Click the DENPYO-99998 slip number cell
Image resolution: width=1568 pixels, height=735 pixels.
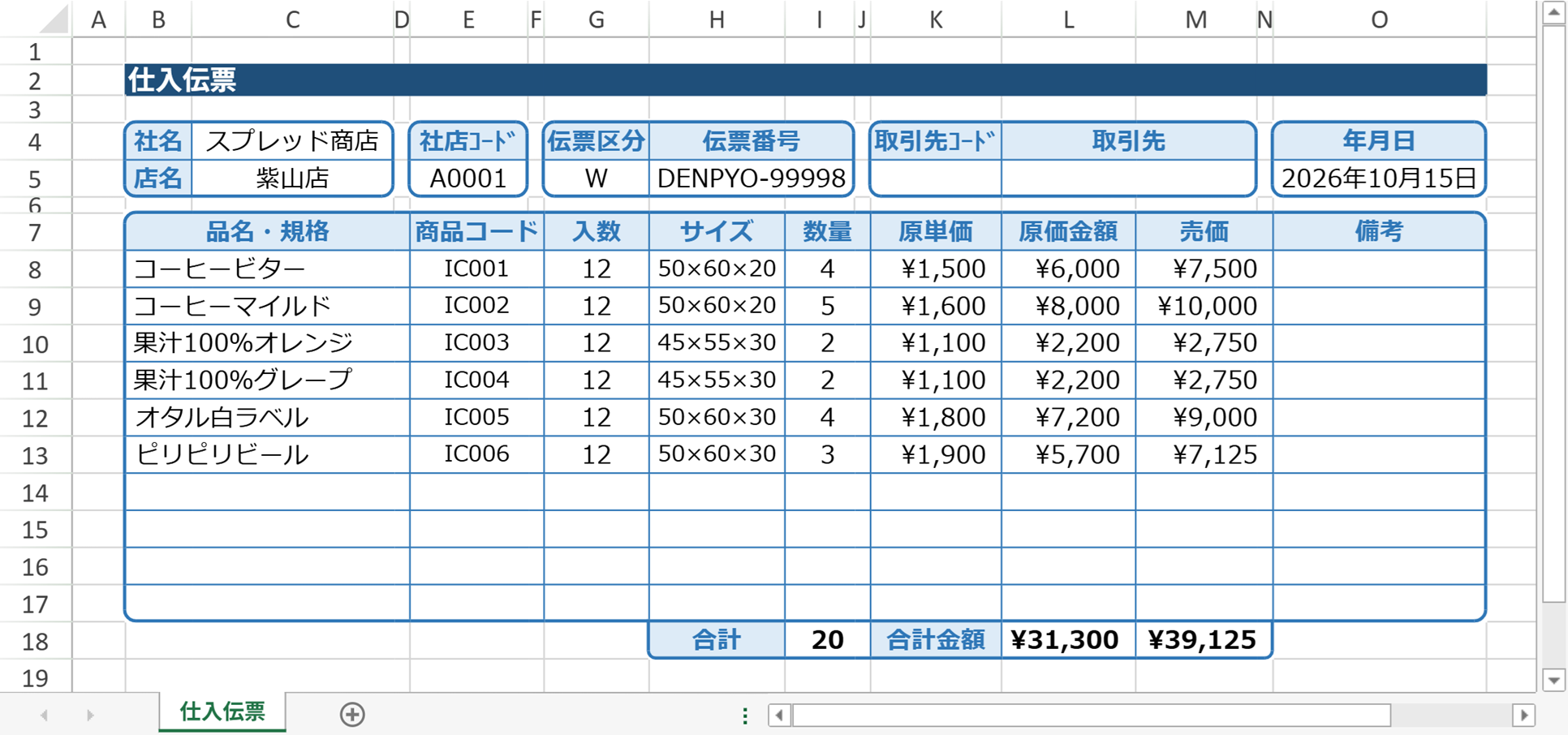point(752,178)
